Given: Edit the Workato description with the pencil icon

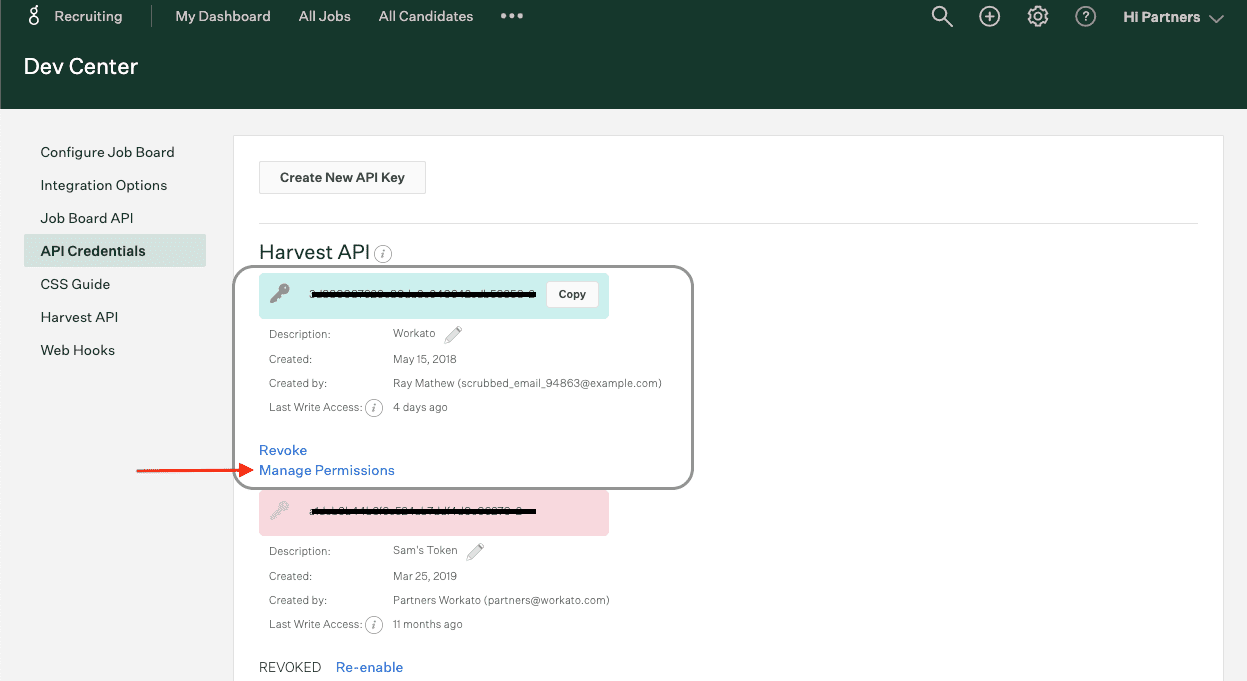Looking at the screenshot, I should (452, 334).
